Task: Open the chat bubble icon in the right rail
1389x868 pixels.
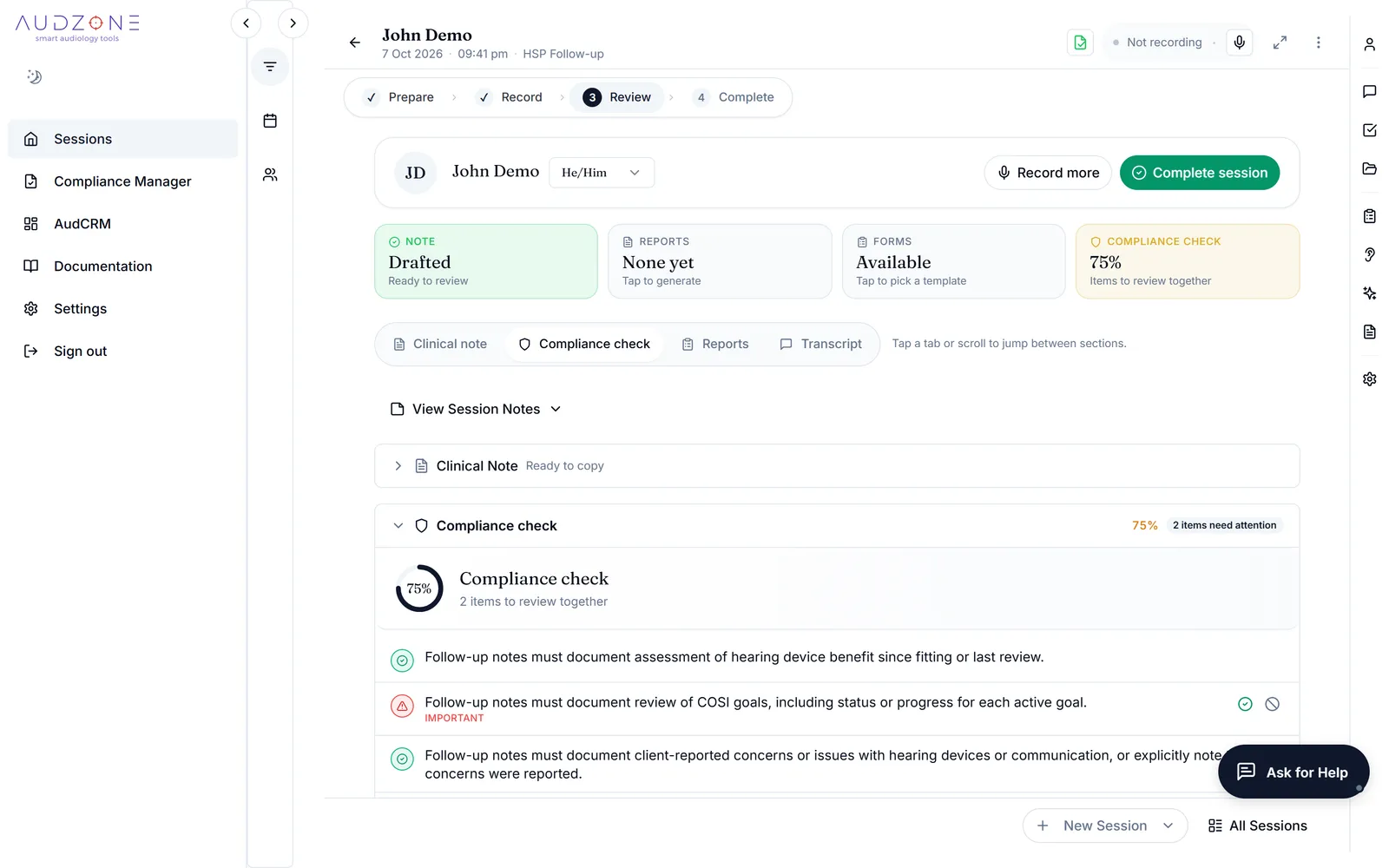Action: click(x=1369, y=91)
